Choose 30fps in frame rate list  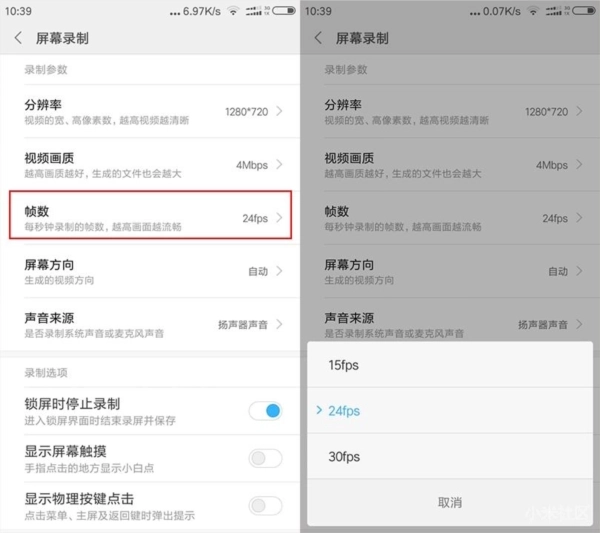point(450,456)
